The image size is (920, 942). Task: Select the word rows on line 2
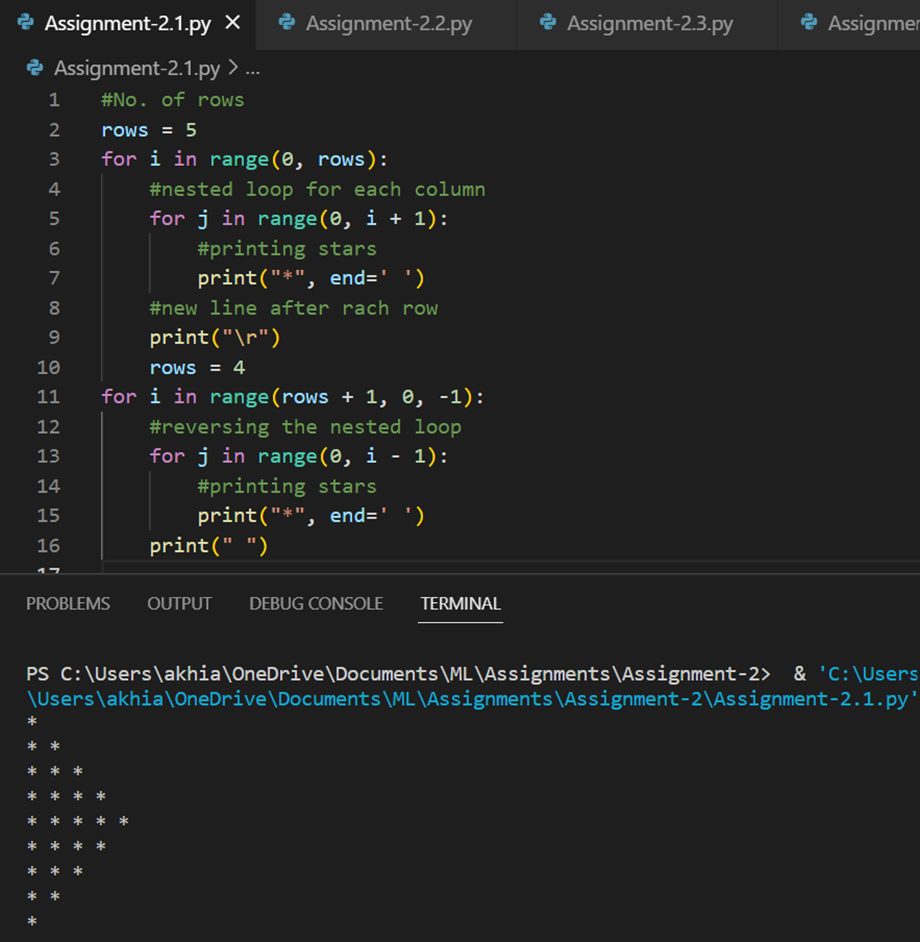pos(122,129)
